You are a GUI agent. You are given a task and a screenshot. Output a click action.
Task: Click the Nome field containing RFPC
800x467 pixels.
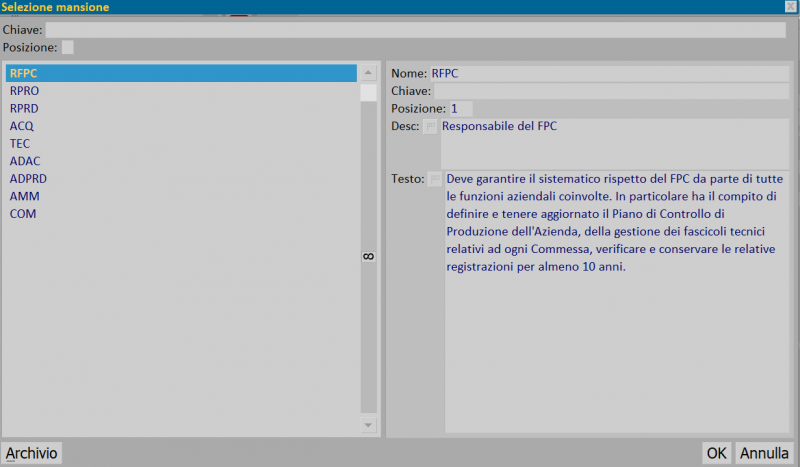(610, 73)
